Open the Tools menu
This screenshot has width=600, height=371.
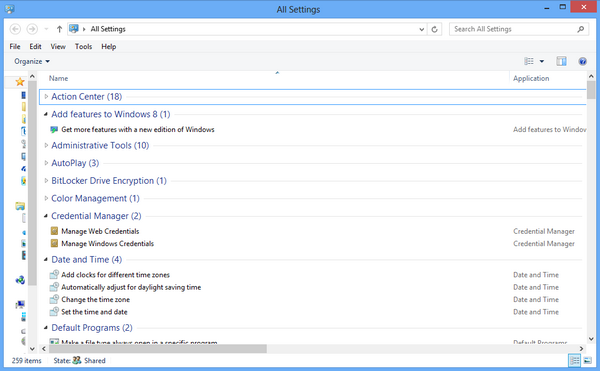coord(83,47)
